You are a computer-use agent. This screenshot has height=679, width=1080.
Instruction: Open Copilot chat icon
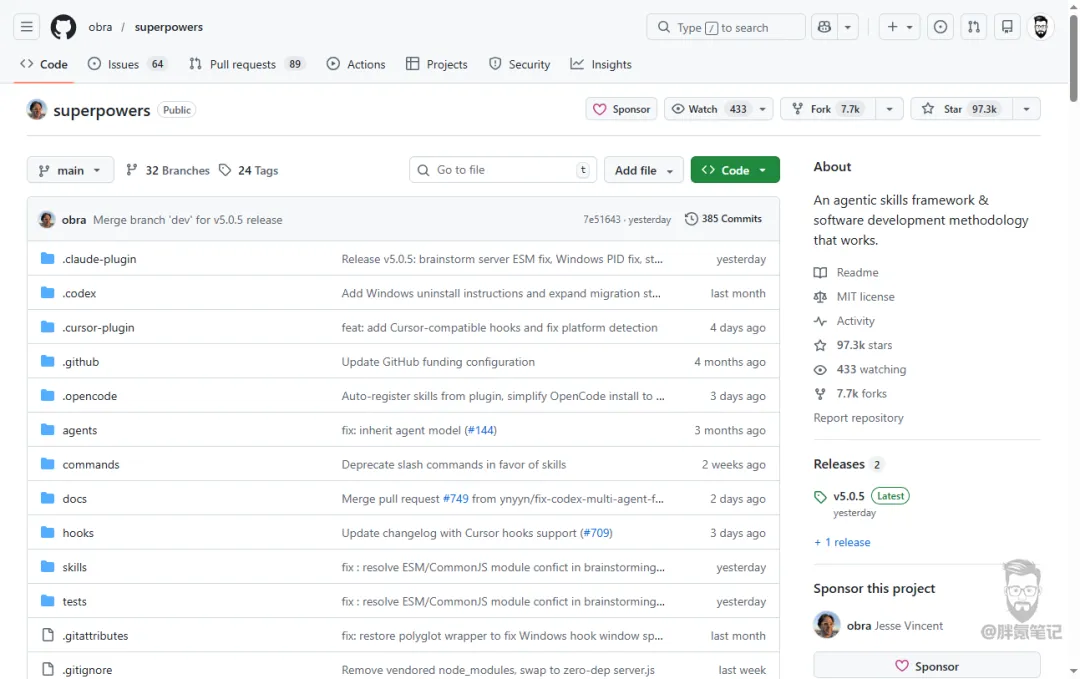point(824,27)
